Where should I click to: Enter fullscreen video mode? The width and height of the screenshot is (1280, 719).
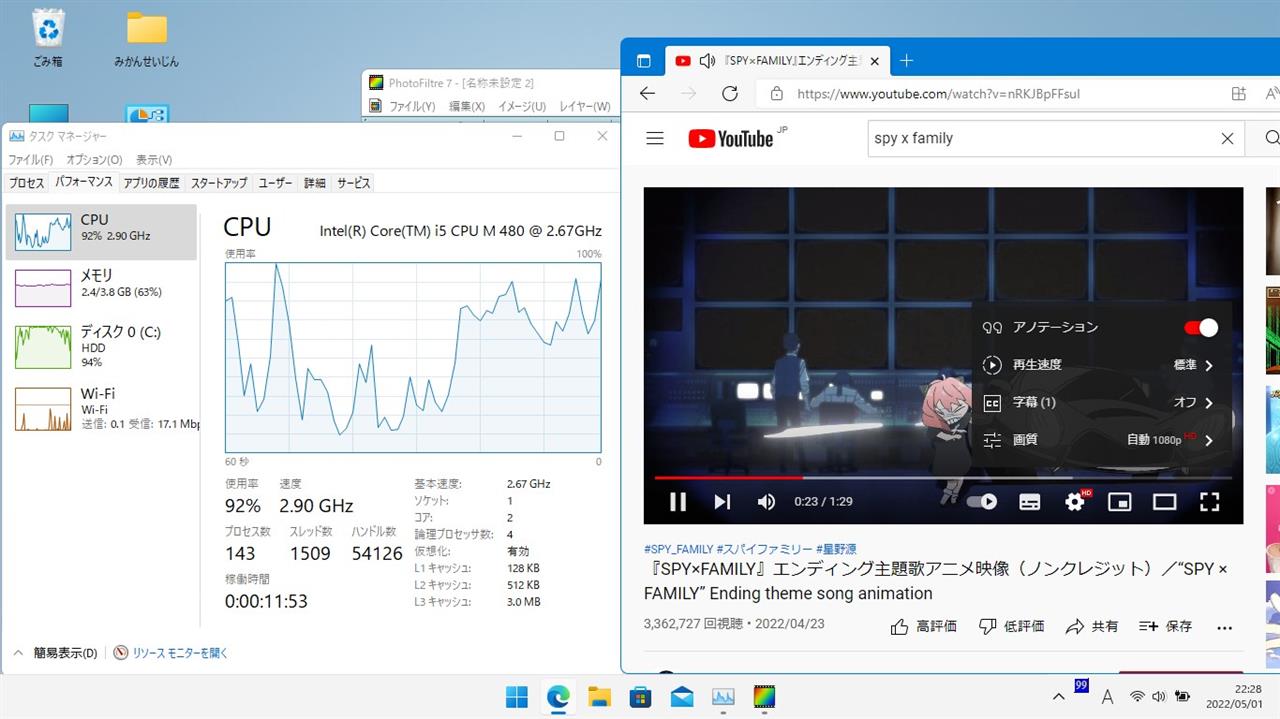point(1209,502)
